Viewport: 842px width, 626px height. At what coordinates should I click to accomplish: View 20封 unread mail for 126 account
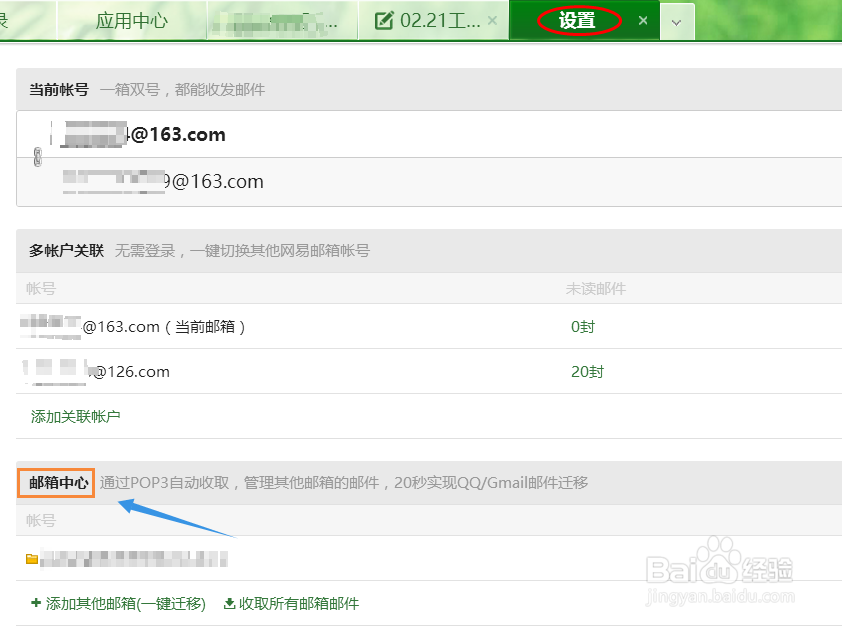point(587,372)
